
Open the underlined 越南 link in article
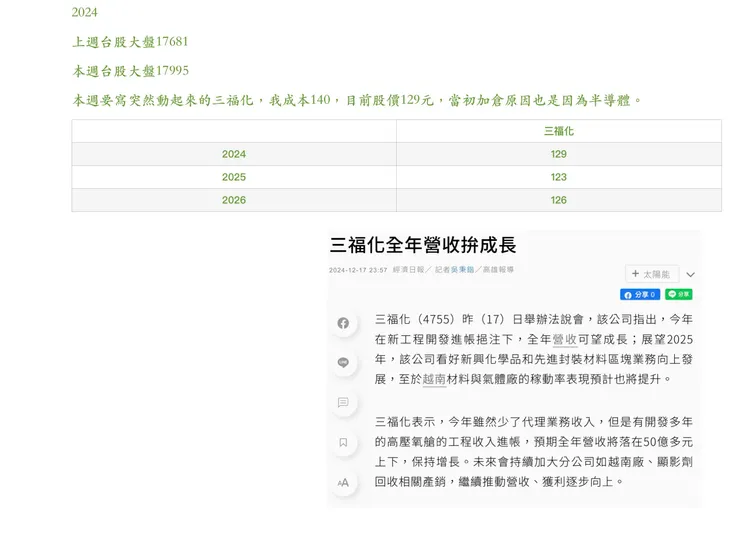click(434, 379)
